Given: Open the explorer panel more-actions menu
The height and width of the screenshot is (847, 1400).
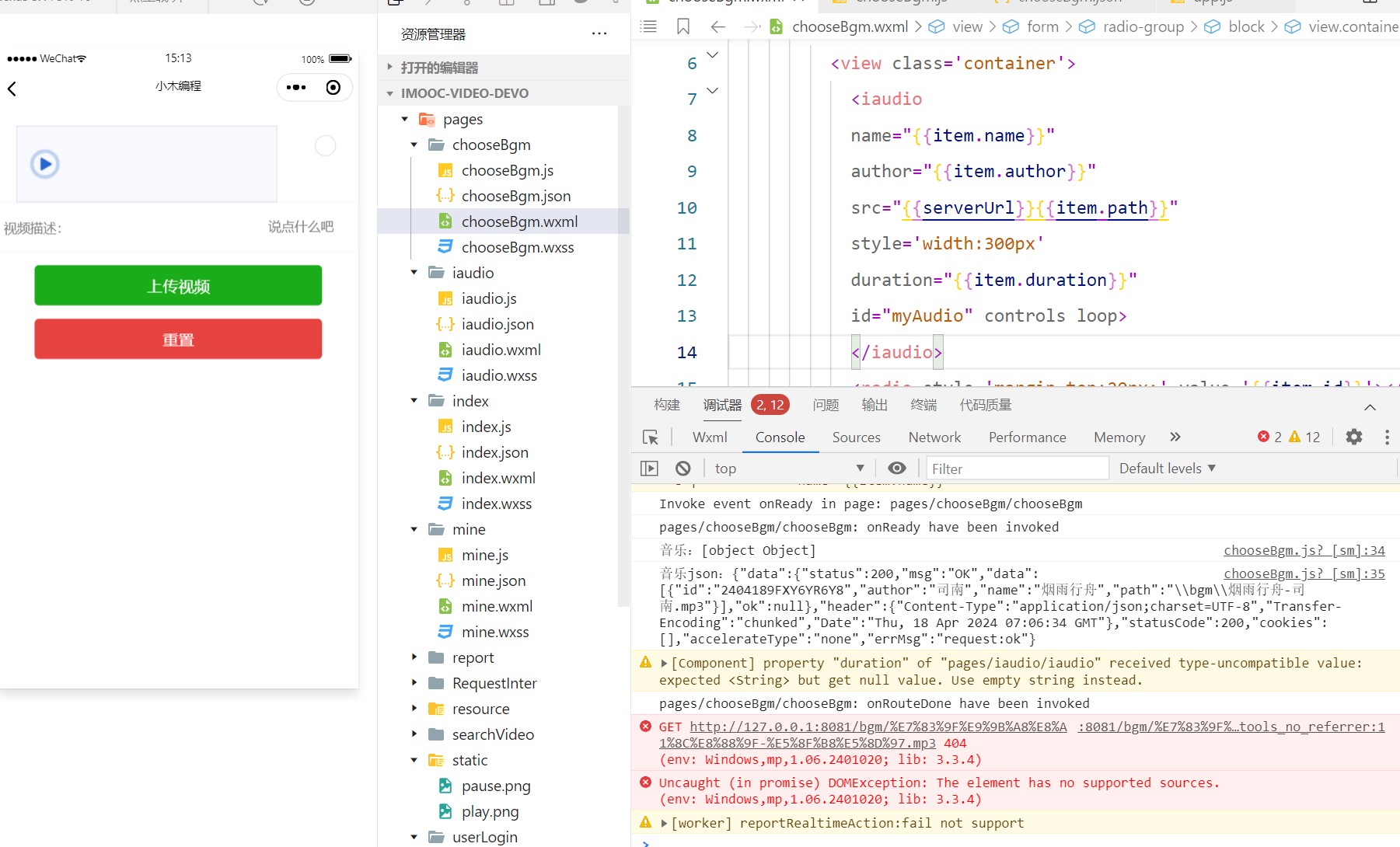Looking at the screenshot, I should pos(599,33).
